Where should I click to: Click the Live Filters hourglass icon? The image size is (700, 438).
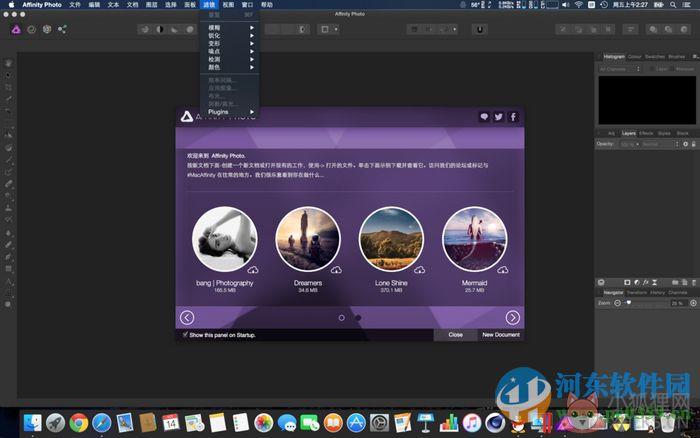[x=654, y=282]
